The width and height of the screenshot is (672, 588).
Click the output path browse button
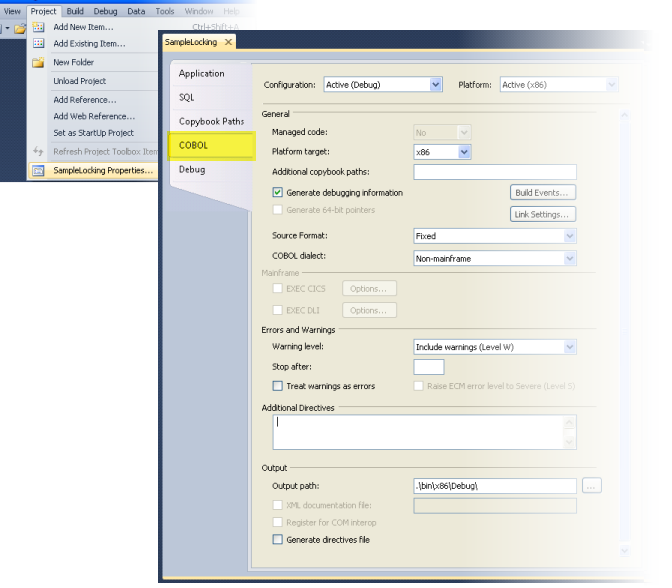pyautogui.click(x=591, y=486)
